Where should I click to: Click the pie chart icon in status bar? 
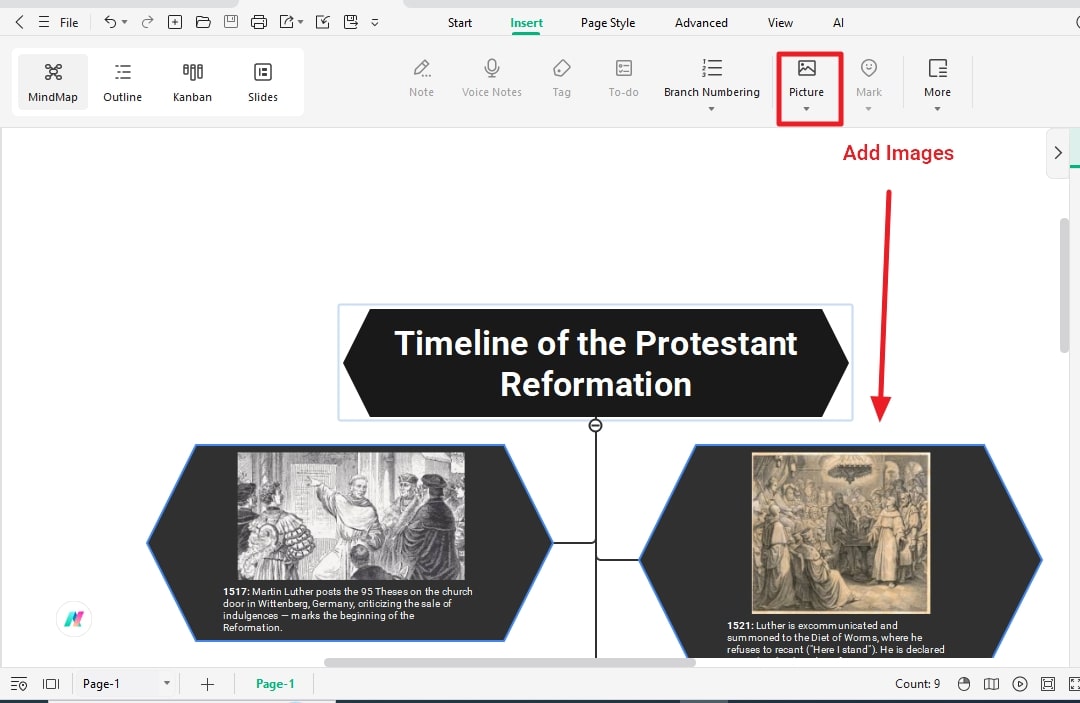pyautogui.click(x=964, y=684)
